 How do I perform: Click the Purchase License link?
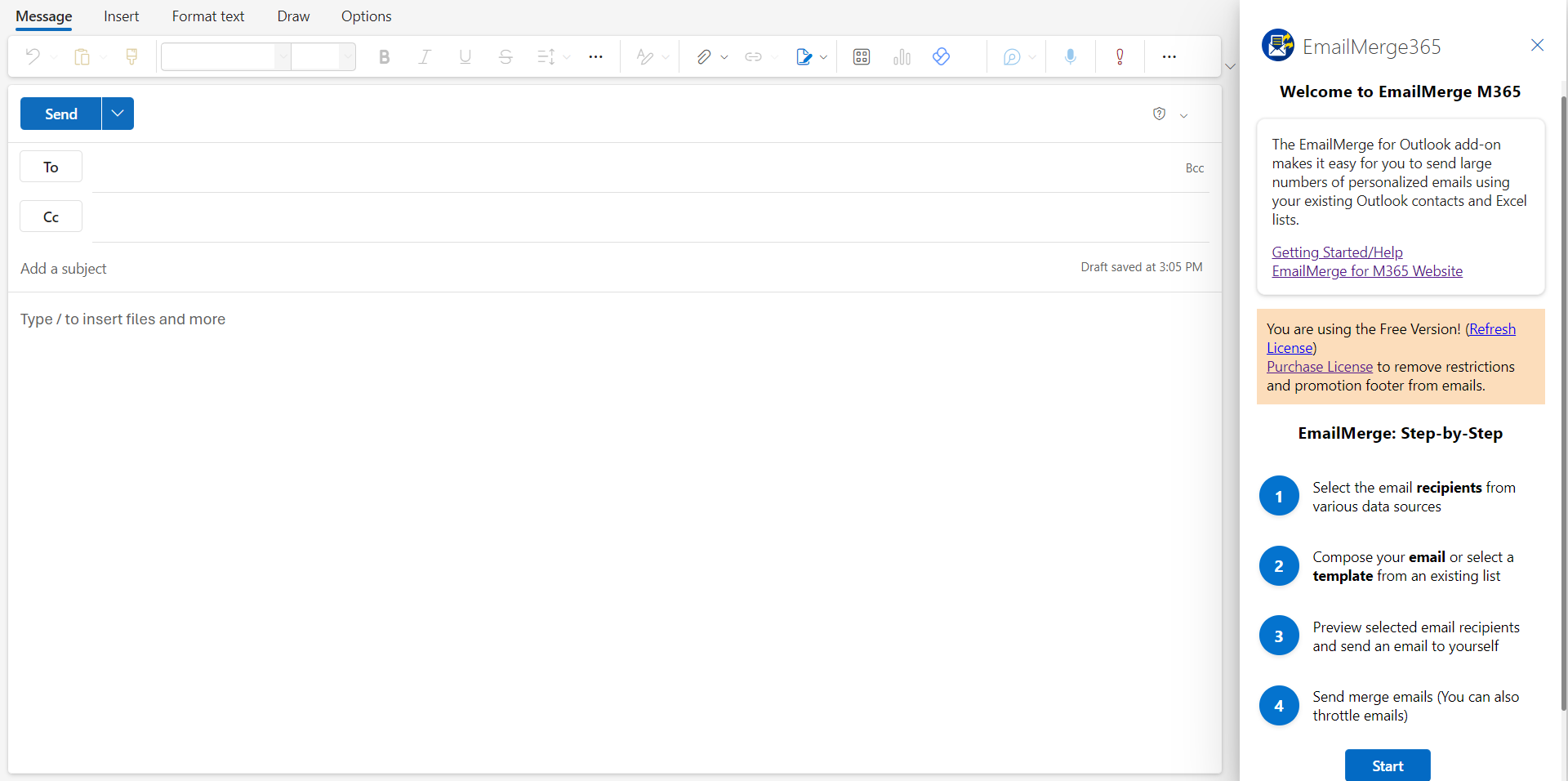1320,367
